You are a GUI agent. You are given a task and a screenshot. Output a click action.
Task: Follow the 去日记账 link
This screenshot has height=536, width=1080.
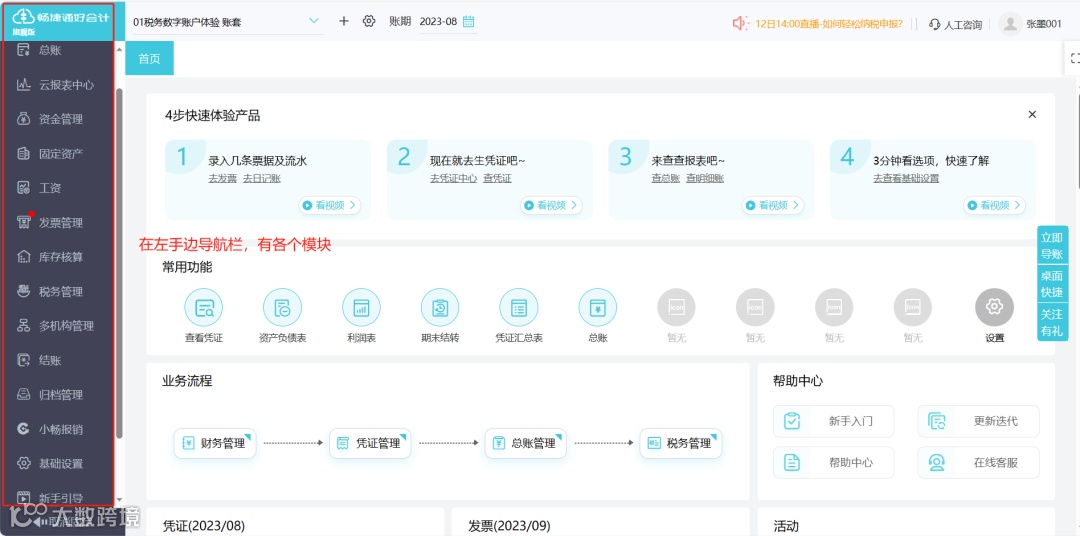click(262, 178)
